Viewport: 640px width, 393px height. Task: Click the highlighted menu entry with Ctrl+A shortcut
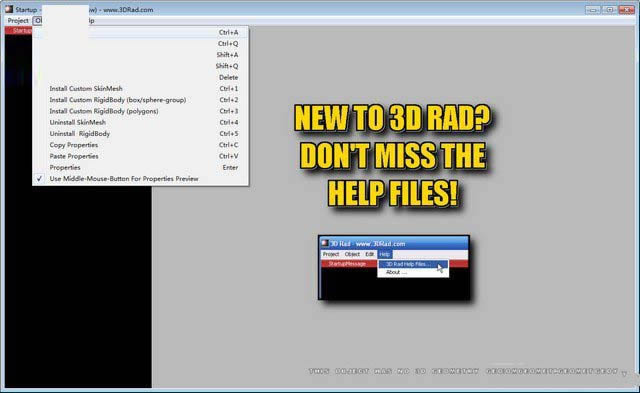tap(140, 32)
